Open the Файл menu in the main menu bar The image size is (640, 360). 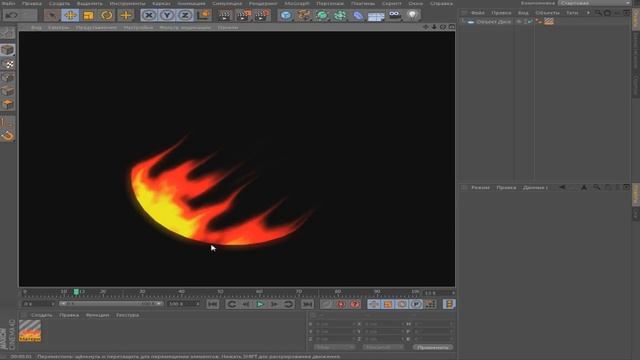click(x=9, y=3)
